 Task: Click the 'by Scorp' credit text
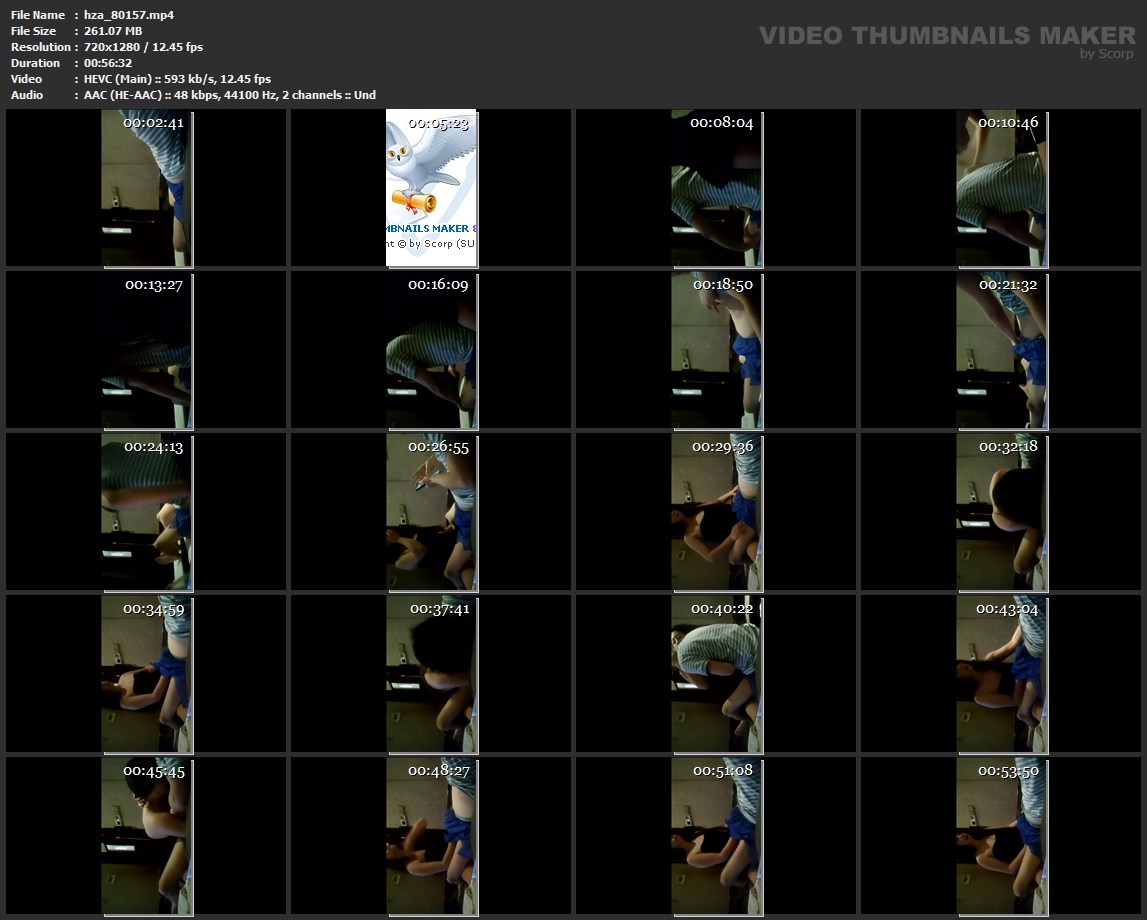click(x=1106, y=54)
